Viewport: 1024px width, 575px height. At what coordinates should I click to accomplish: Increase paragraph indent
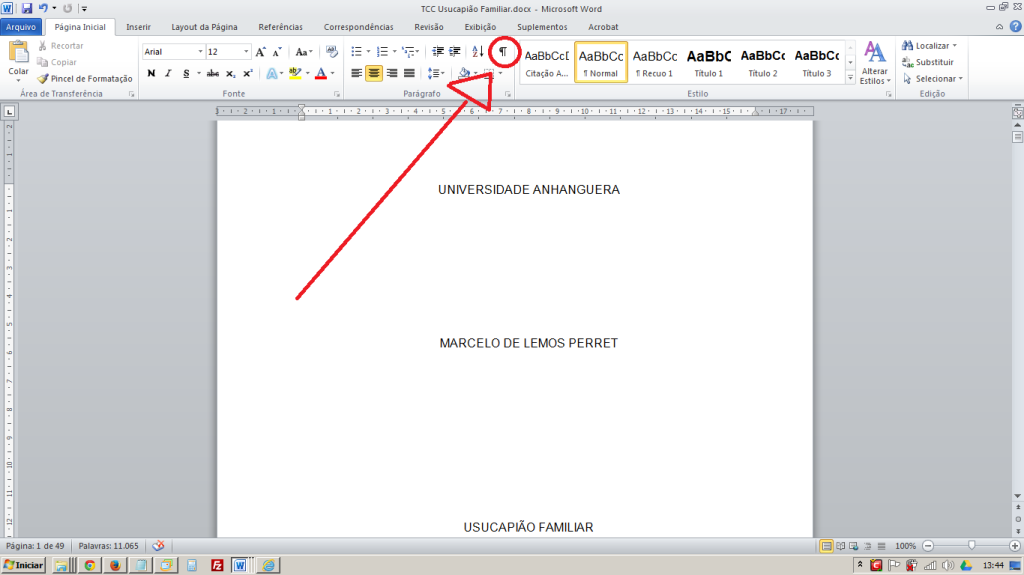click(455, 52)
